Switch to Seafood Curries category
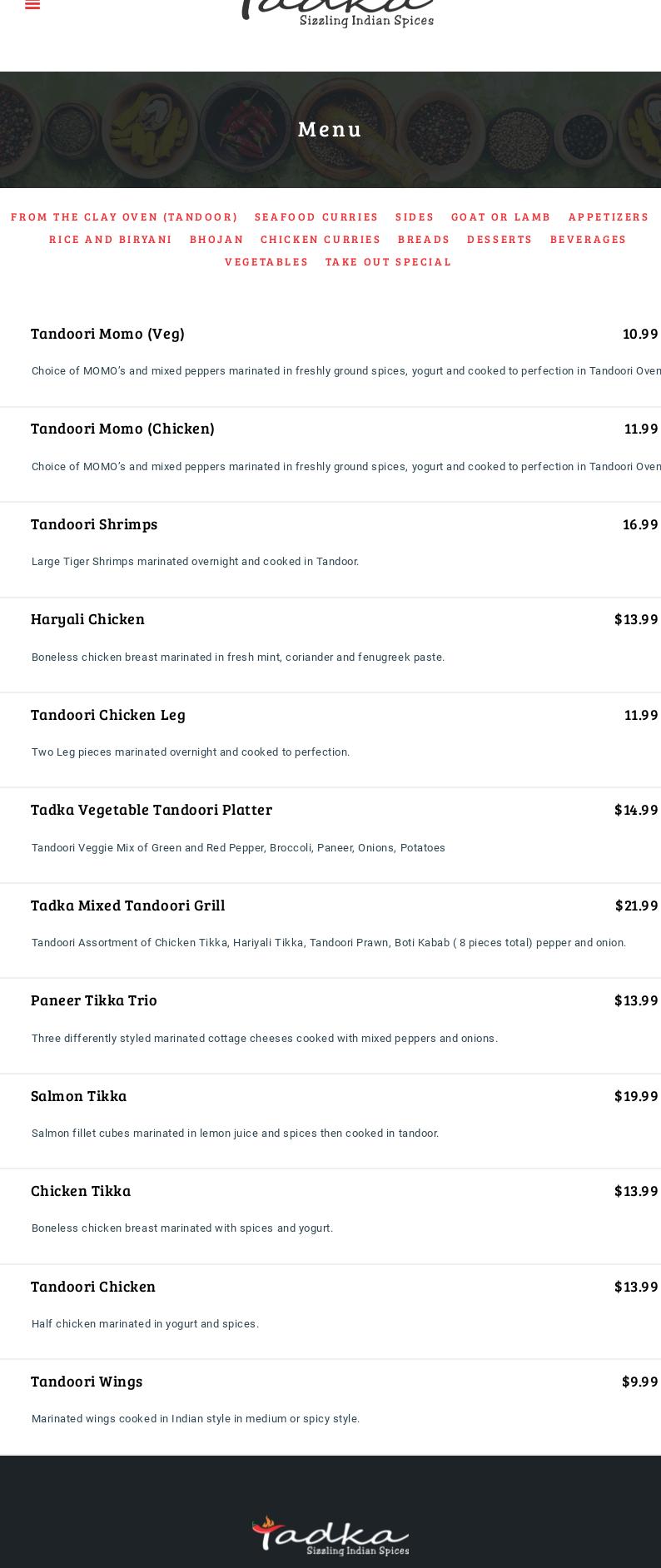Screen dimensions: 661x1568 click(x=316, y=217)
